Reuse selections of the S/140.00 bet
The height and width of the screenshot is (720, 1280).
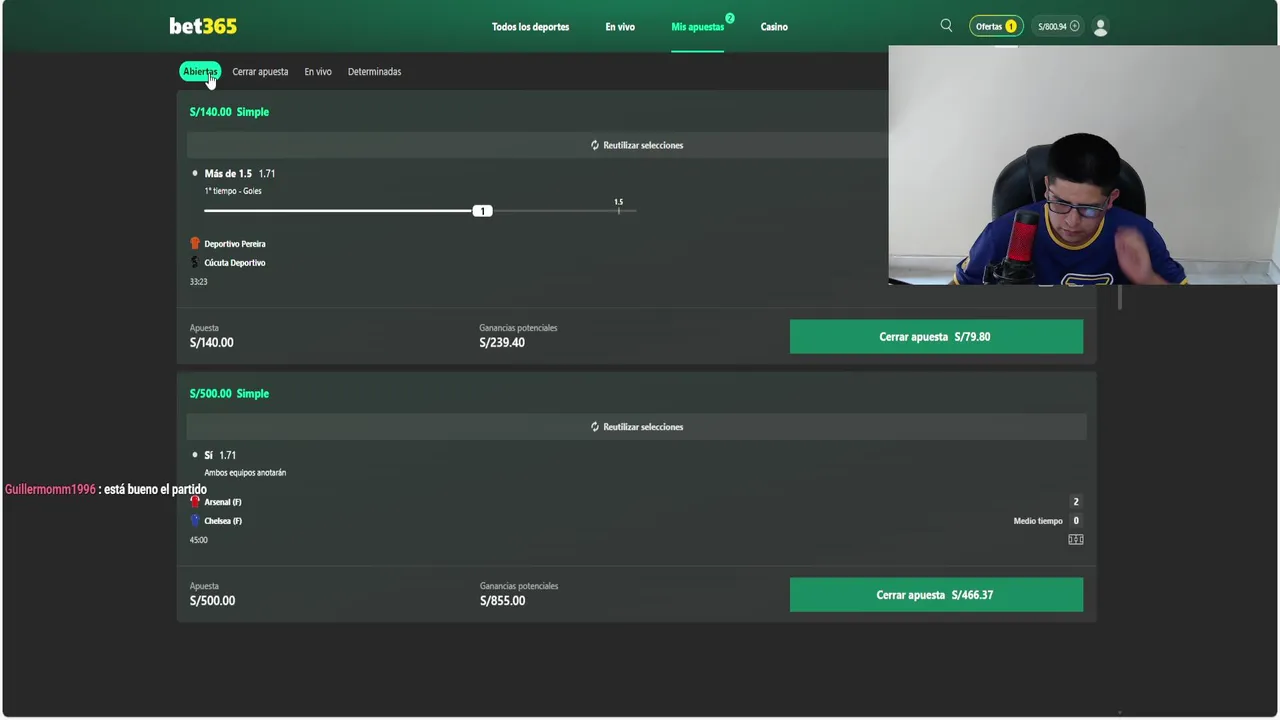pyautogui.click(x=637, y=145)
